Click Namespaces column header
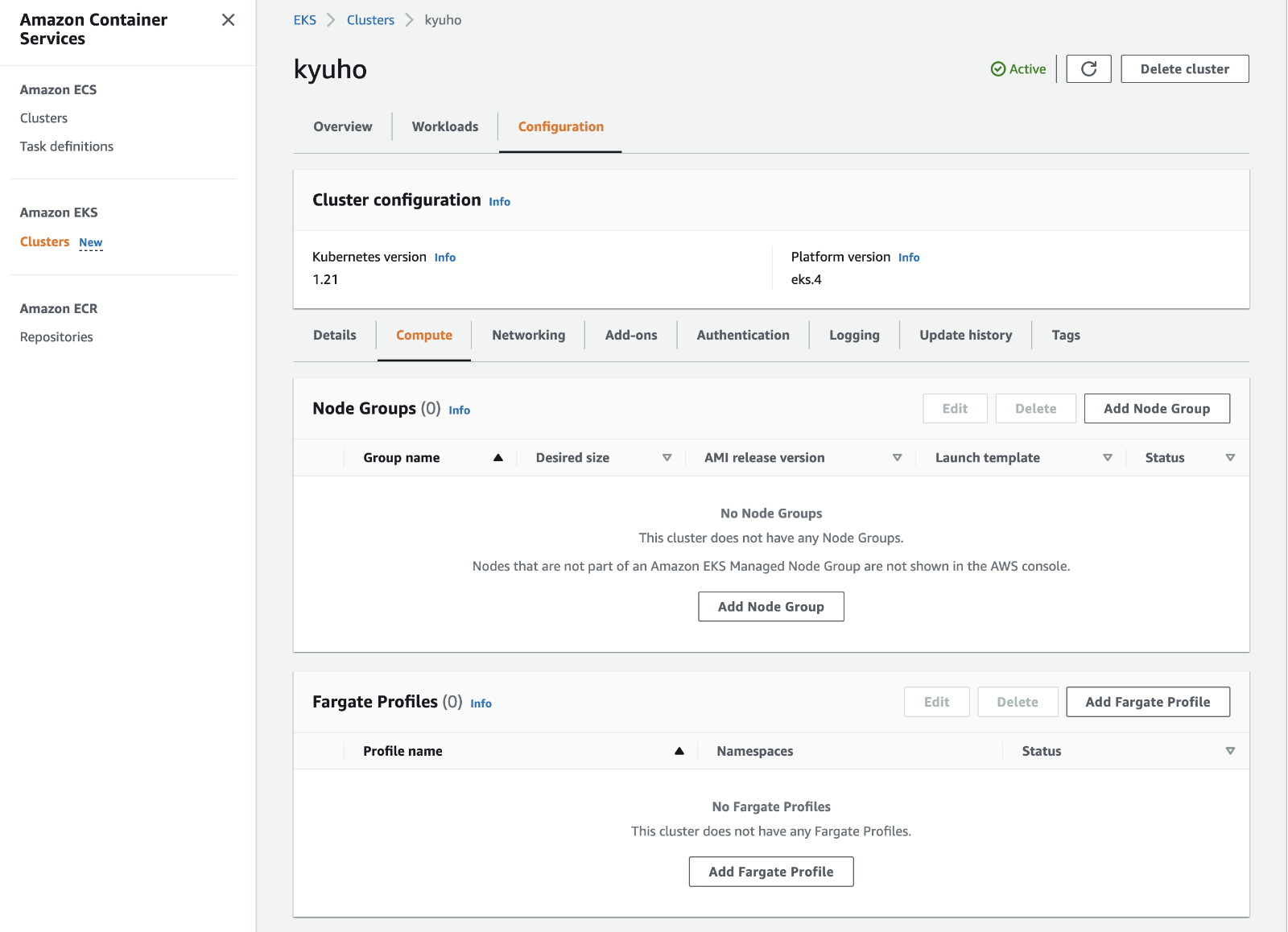 click(x=755, y=751)
